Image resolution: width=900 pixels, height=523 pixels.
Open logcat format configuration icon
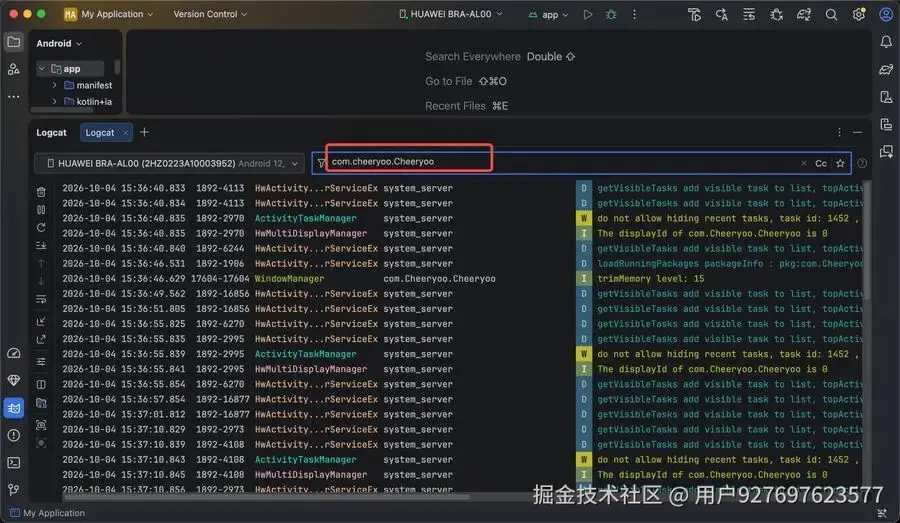[41, 362]
